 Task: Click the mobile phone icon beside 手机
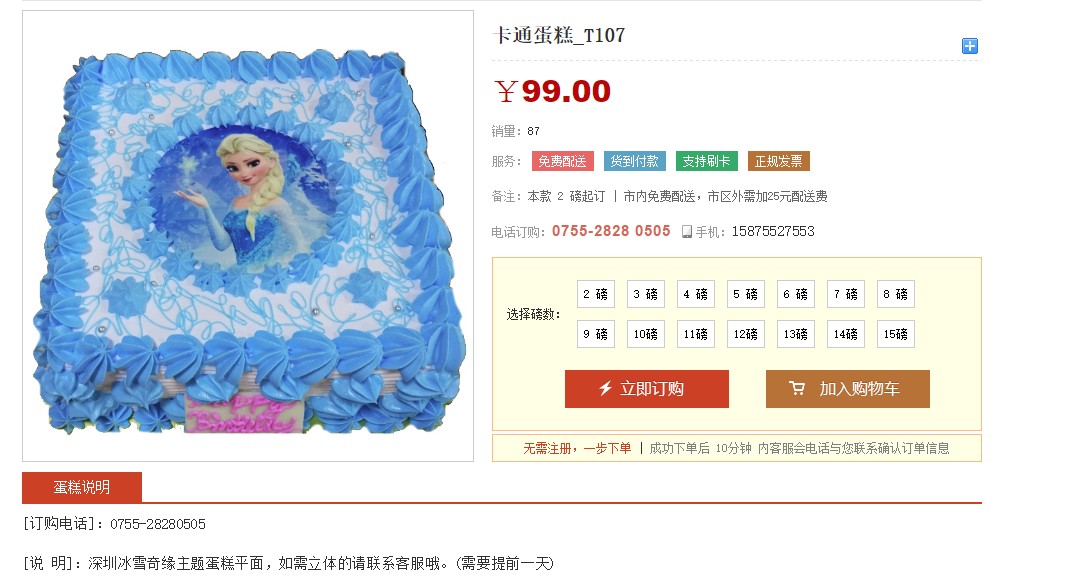pyautogui.click(x=687, y=232)
